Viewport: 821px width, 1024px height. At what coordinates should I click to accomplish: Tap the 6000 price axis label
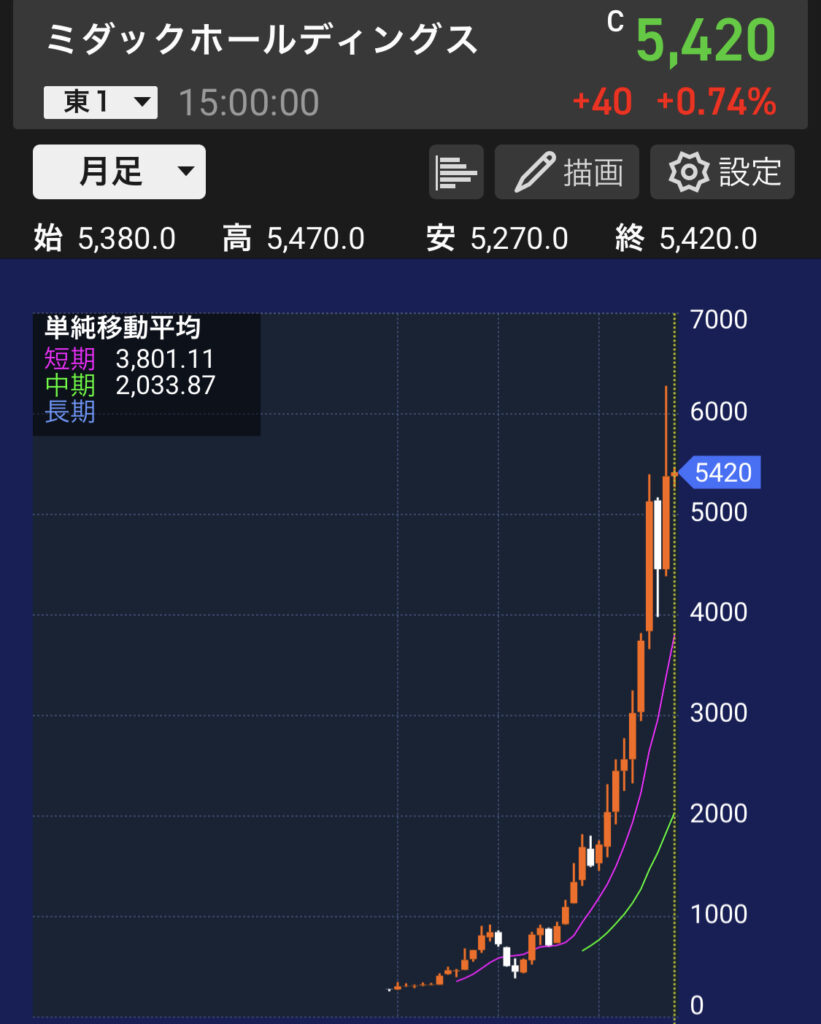[x=718, y=411]
